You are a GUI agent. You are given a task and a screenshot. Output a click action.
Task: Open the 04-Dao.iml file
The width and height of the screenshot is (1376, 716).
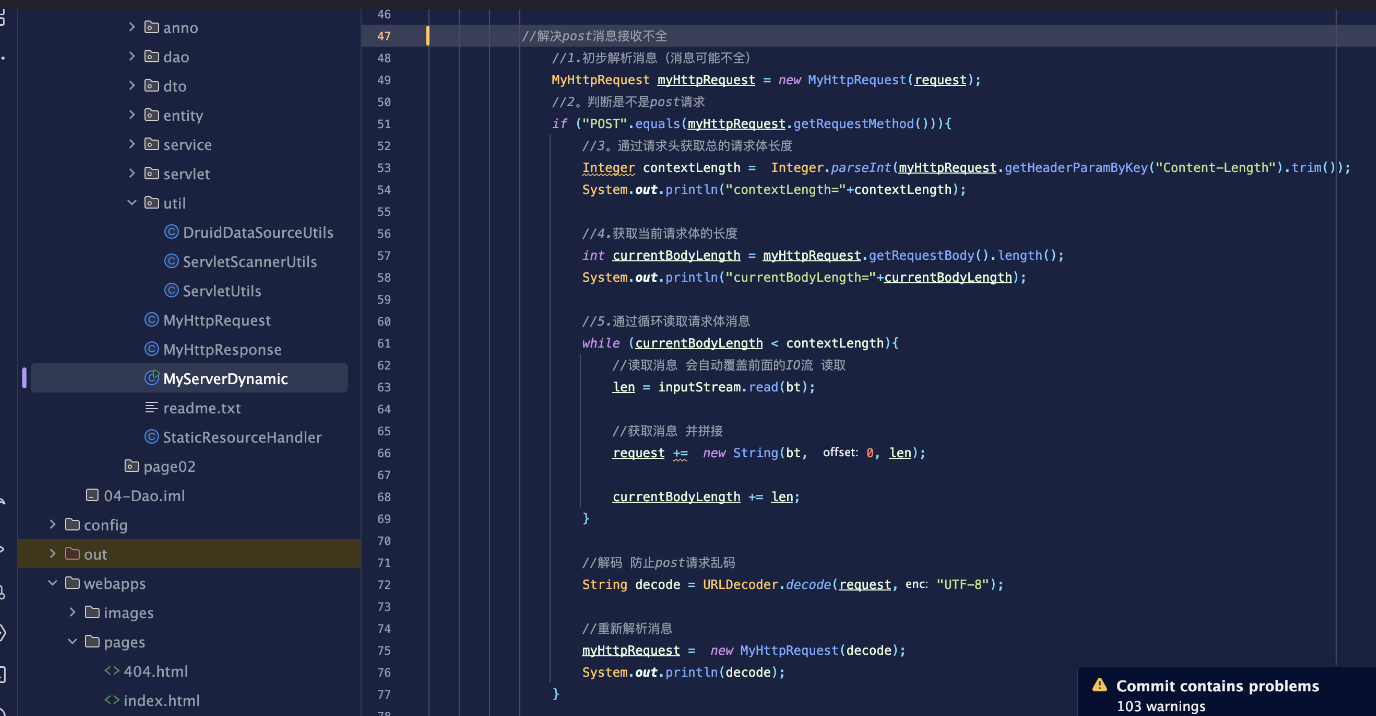point(144,495)
